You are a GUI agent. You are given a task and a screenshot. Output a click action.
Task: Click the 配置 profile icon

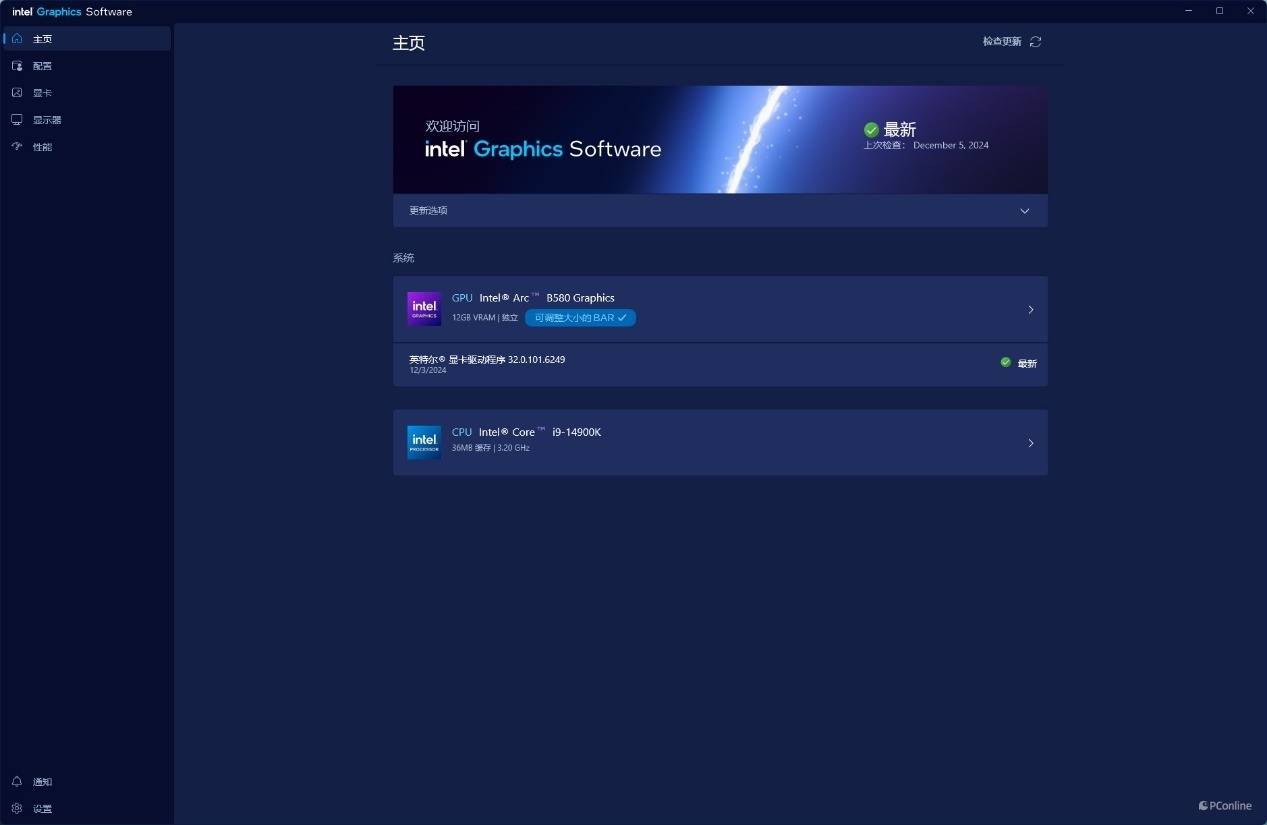[x=16, y=66]
